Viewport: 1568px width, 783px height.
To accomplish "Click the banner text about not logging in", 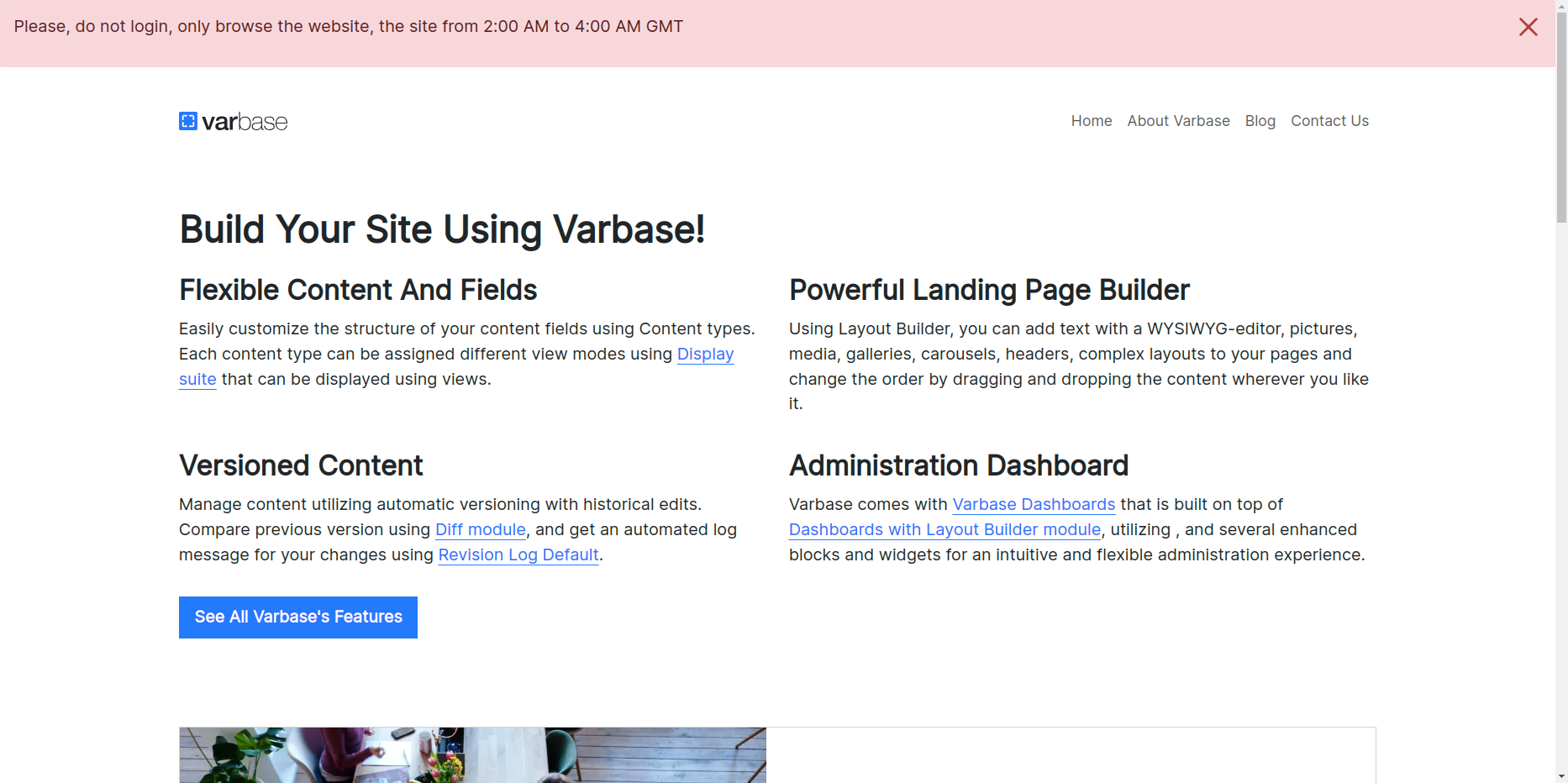I will (x=349, y=27).
